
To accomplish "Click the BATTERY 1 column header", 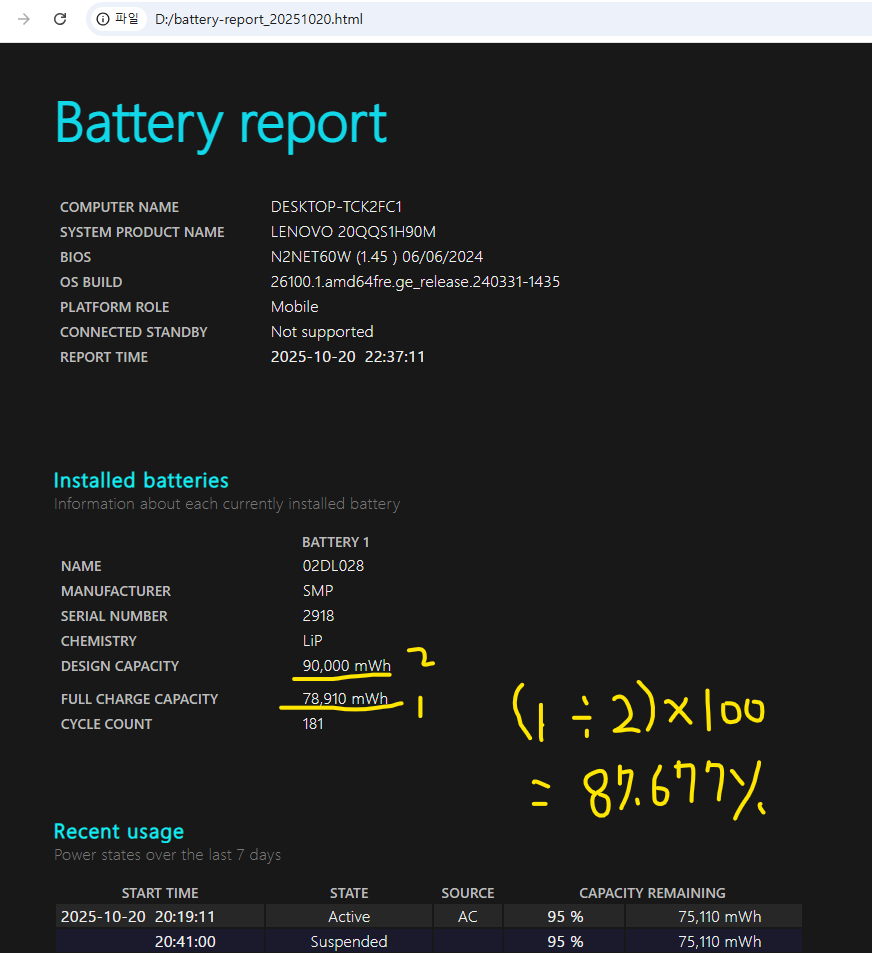I will click(335, 542).
